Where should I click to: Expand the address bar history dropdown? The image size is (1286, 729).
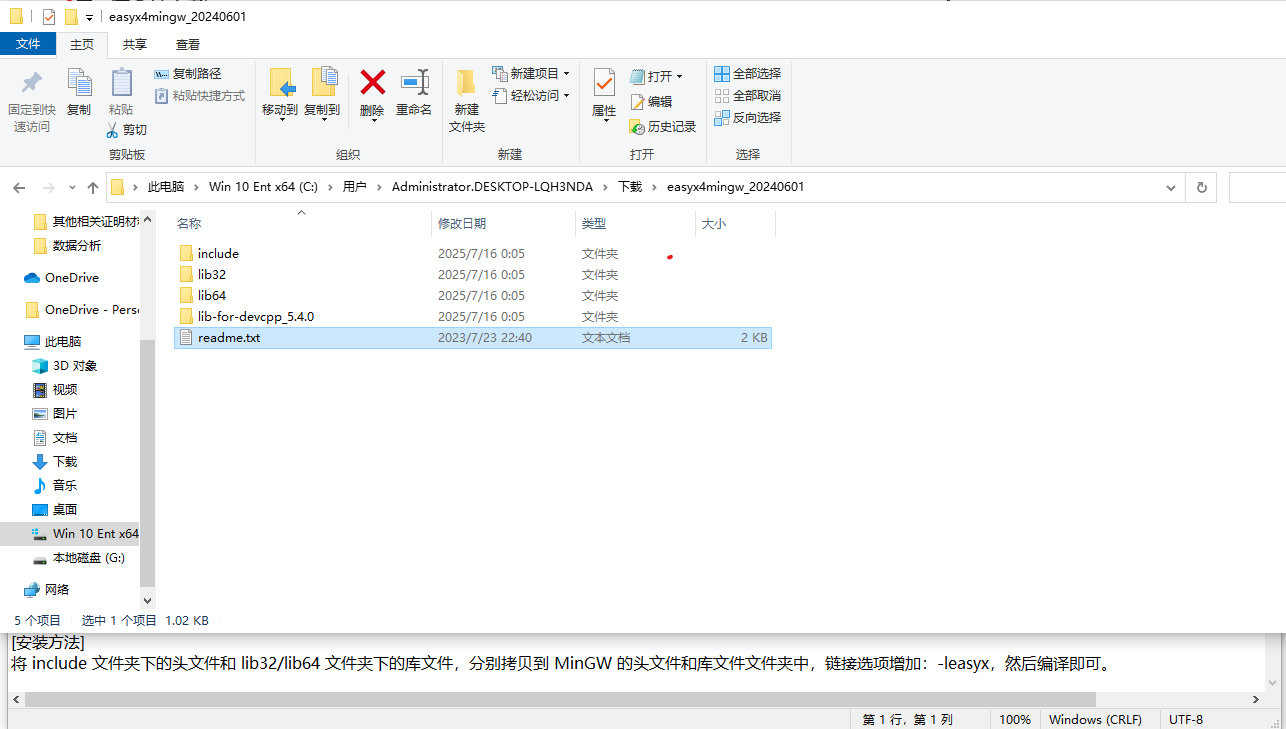pyautogui.click(x=1170, y=186)
